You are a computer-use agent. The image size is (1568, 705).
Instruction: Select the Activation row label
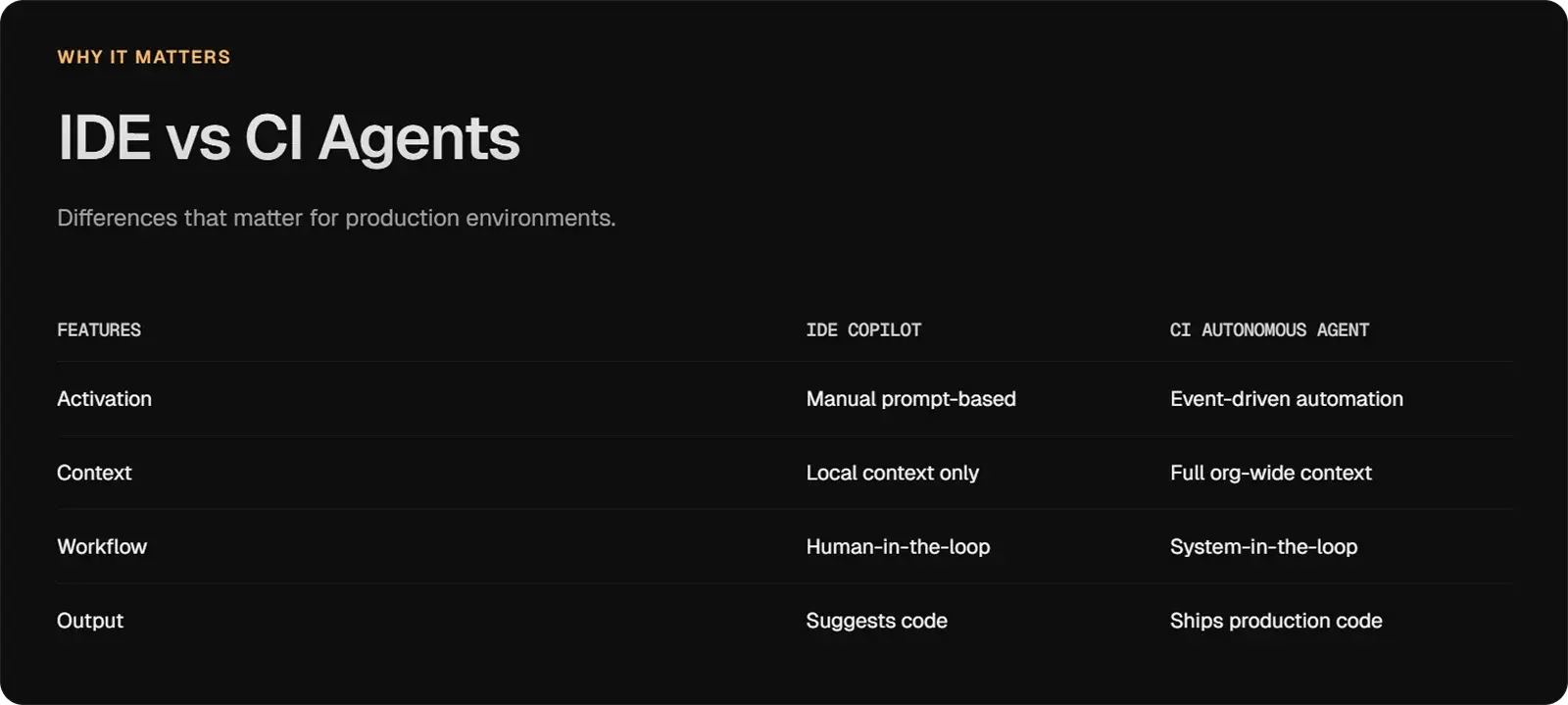pos(104,399)
